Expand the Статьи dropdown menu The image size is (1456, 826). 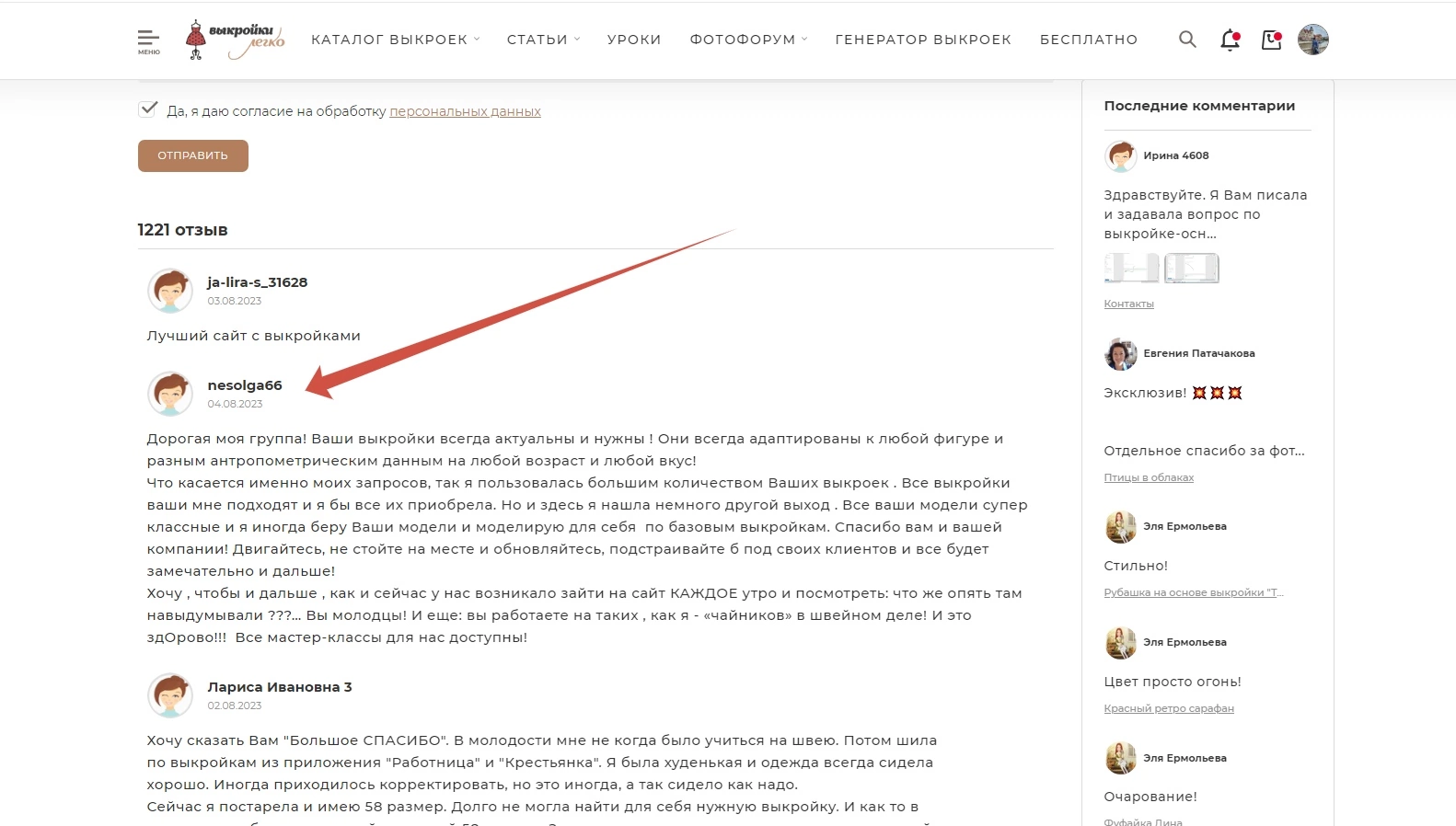(x=544, y=40)
